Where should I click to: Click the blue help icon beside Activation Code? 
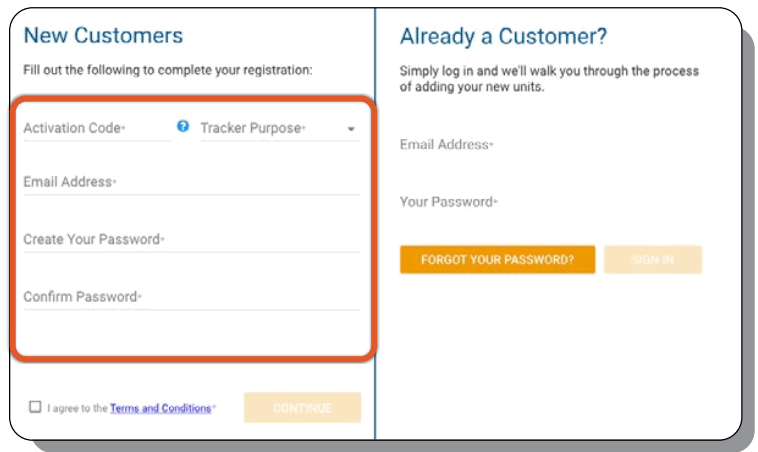coord(183,127)
